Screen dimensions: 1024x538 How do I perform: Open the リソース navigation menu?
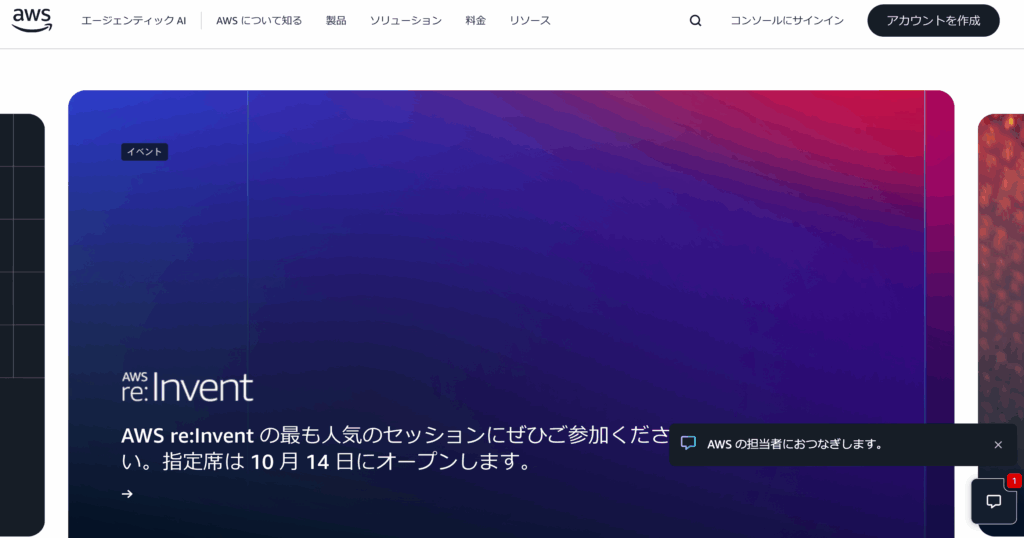coord(530,21)
